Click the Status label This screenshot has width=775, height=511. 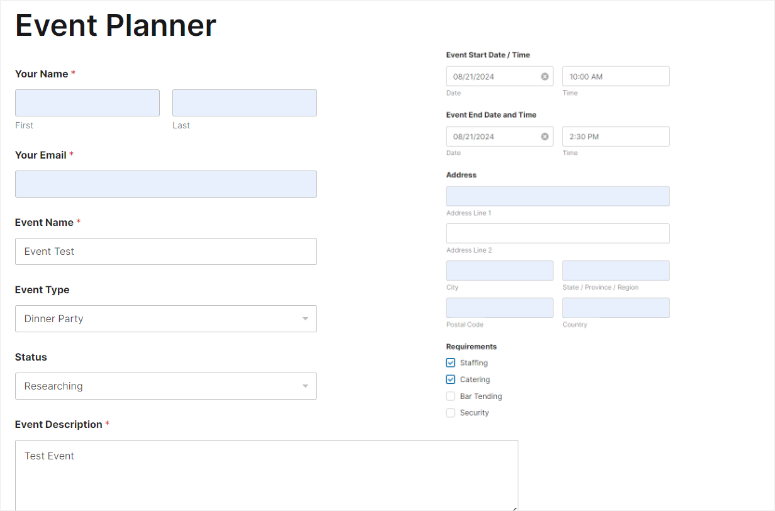pos(31,357)
